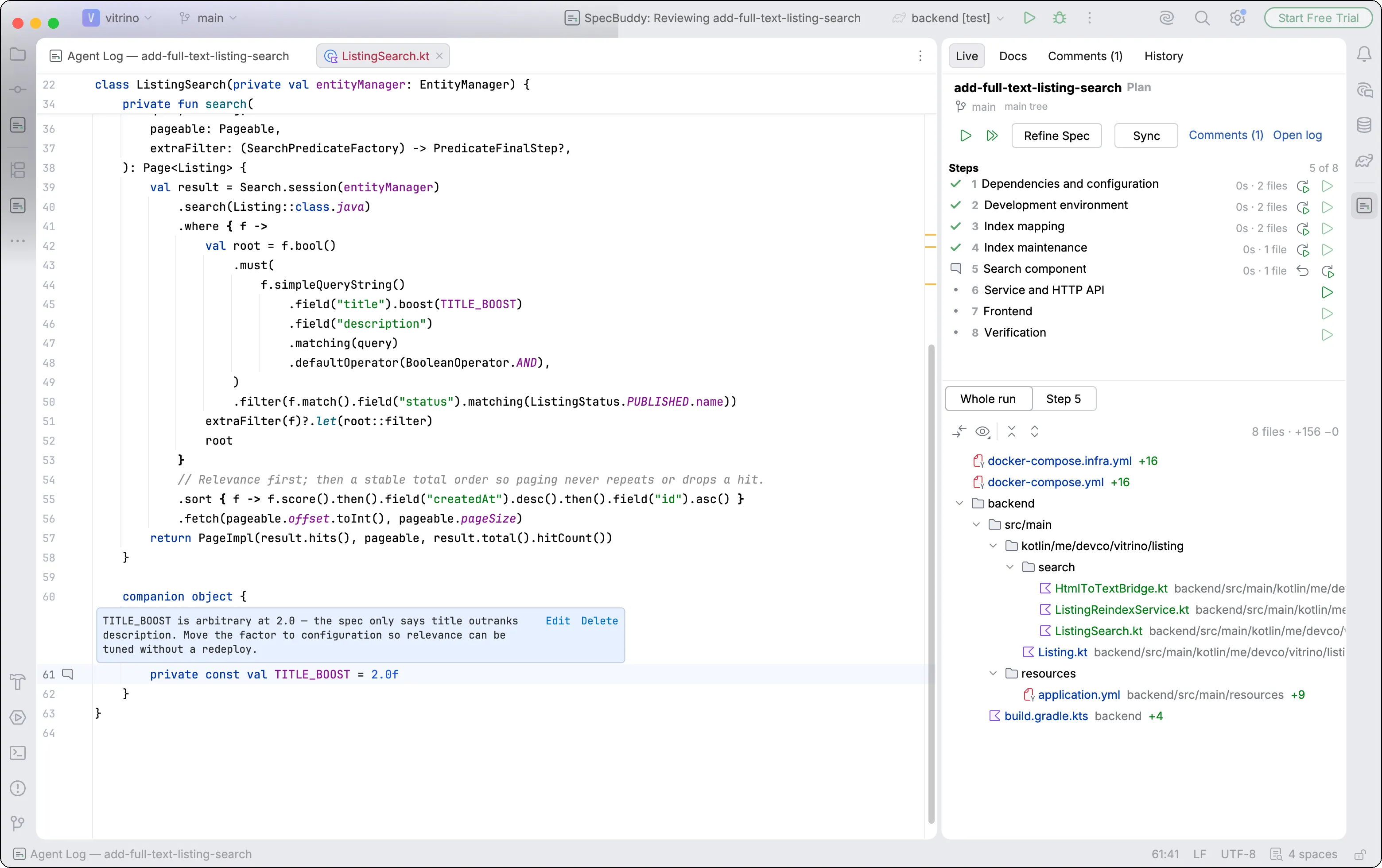Open the Terminal tool window icon
The width and height of the screenshot is (1382, 868).
click(18, 753)
